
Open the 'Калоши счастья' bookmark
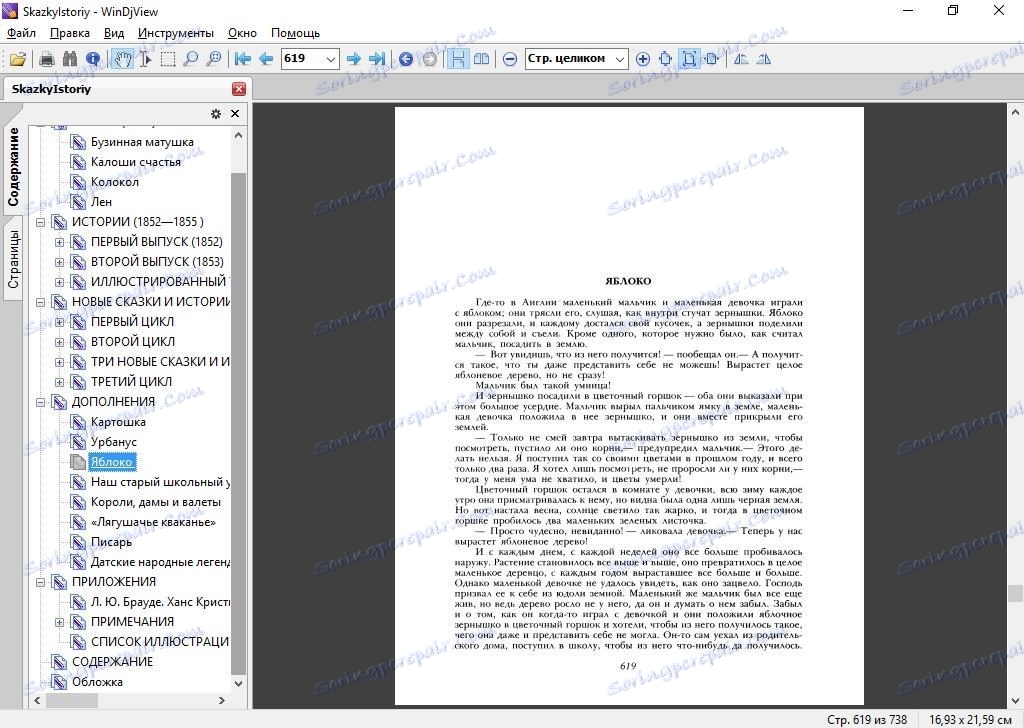[136, 162]
